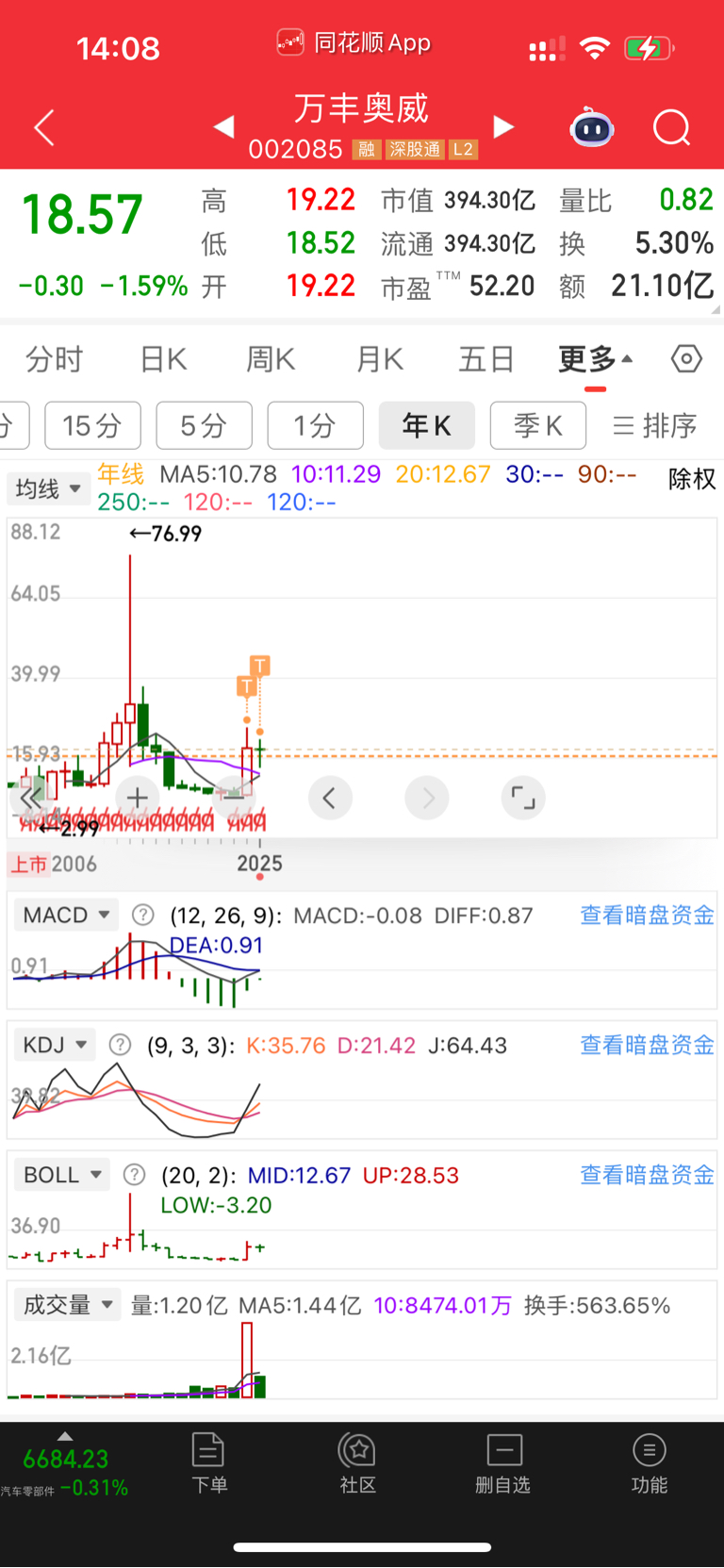Click the 上市 listing marker label
Viewport: 724px width, 1568px height.
click(x=28, y=864)
